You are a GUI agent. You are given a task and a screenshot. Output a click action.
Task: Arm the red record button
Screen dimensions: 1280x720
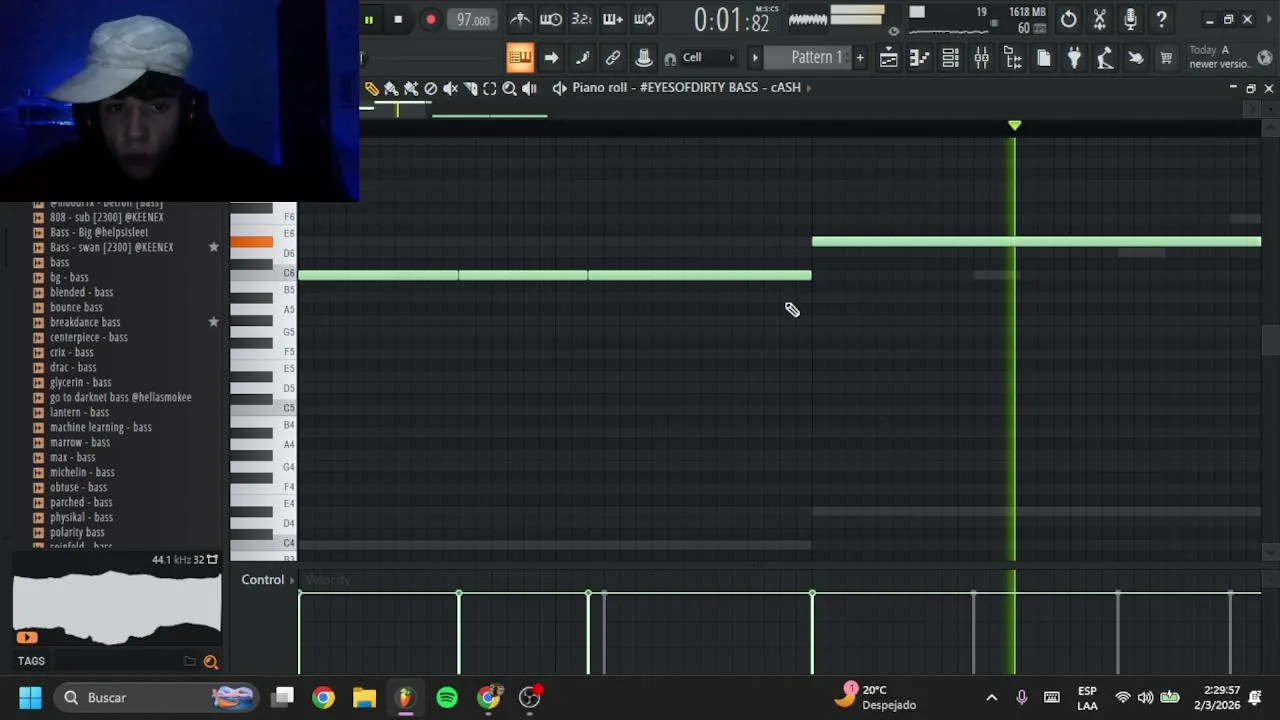[431, 20]
